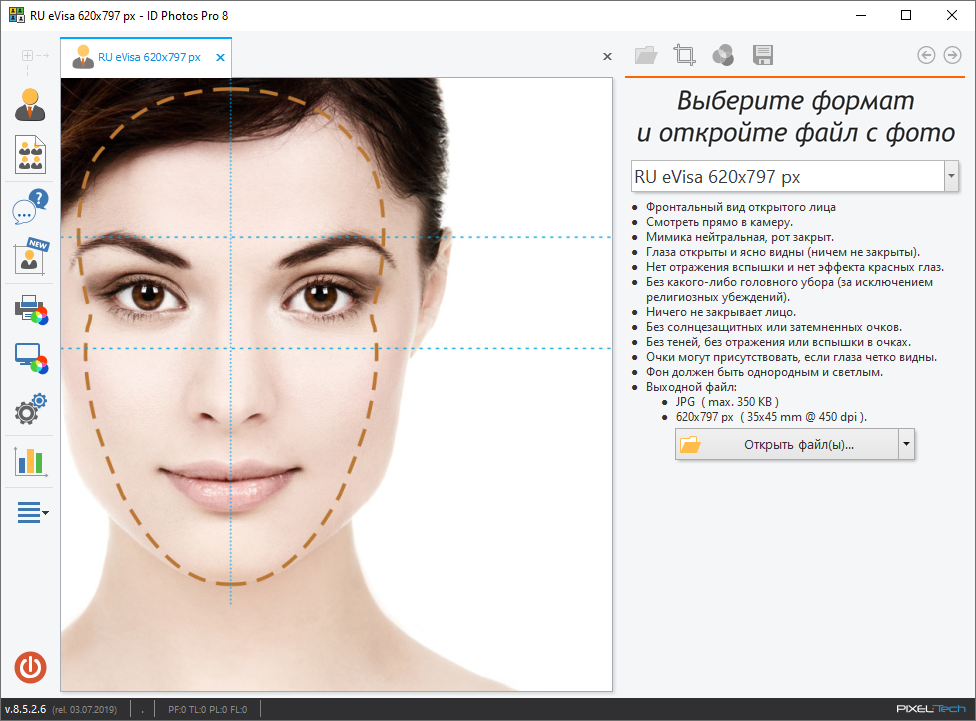Image resolution: width=976 pixels, height=721 pixels.
Task: Click the 'Ничего не закрывает лицо.' line
Action: tap(721, 312)
